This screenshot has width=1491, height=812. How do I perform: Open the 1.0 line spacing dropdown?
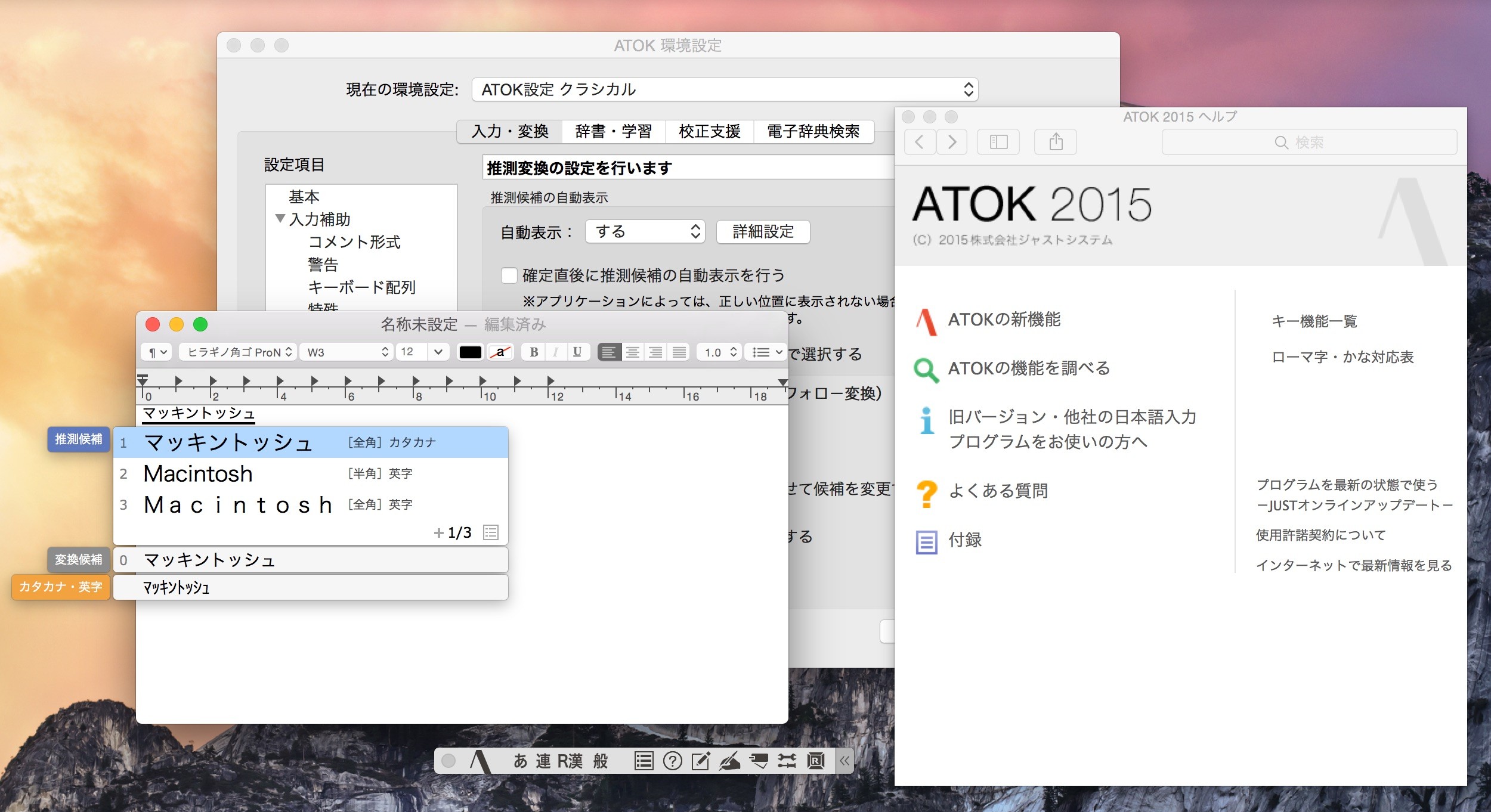click(x=719, y=352)
